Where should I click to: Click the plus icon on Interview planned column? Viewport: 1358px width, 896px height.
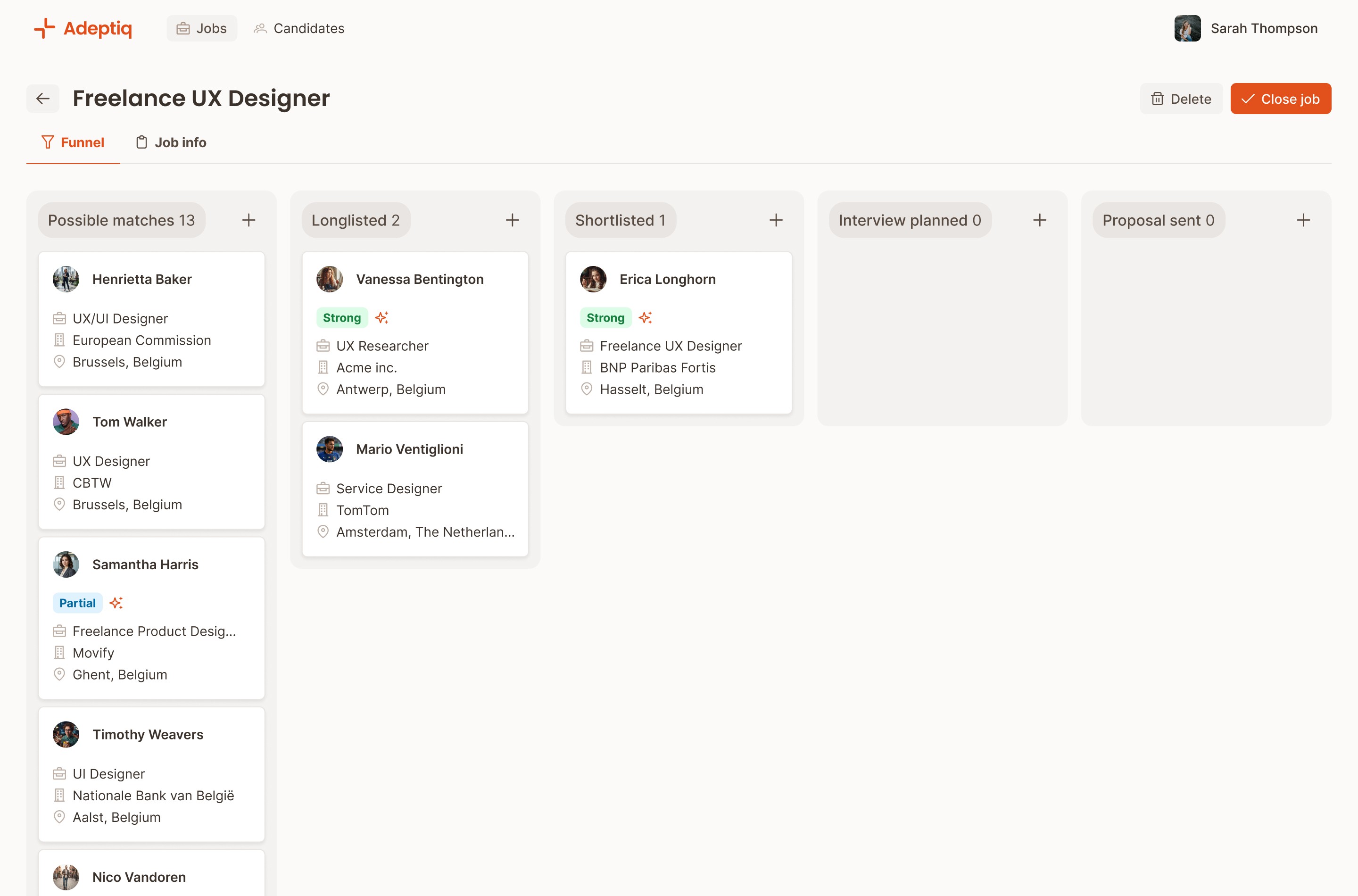[x=1039, y=219]
